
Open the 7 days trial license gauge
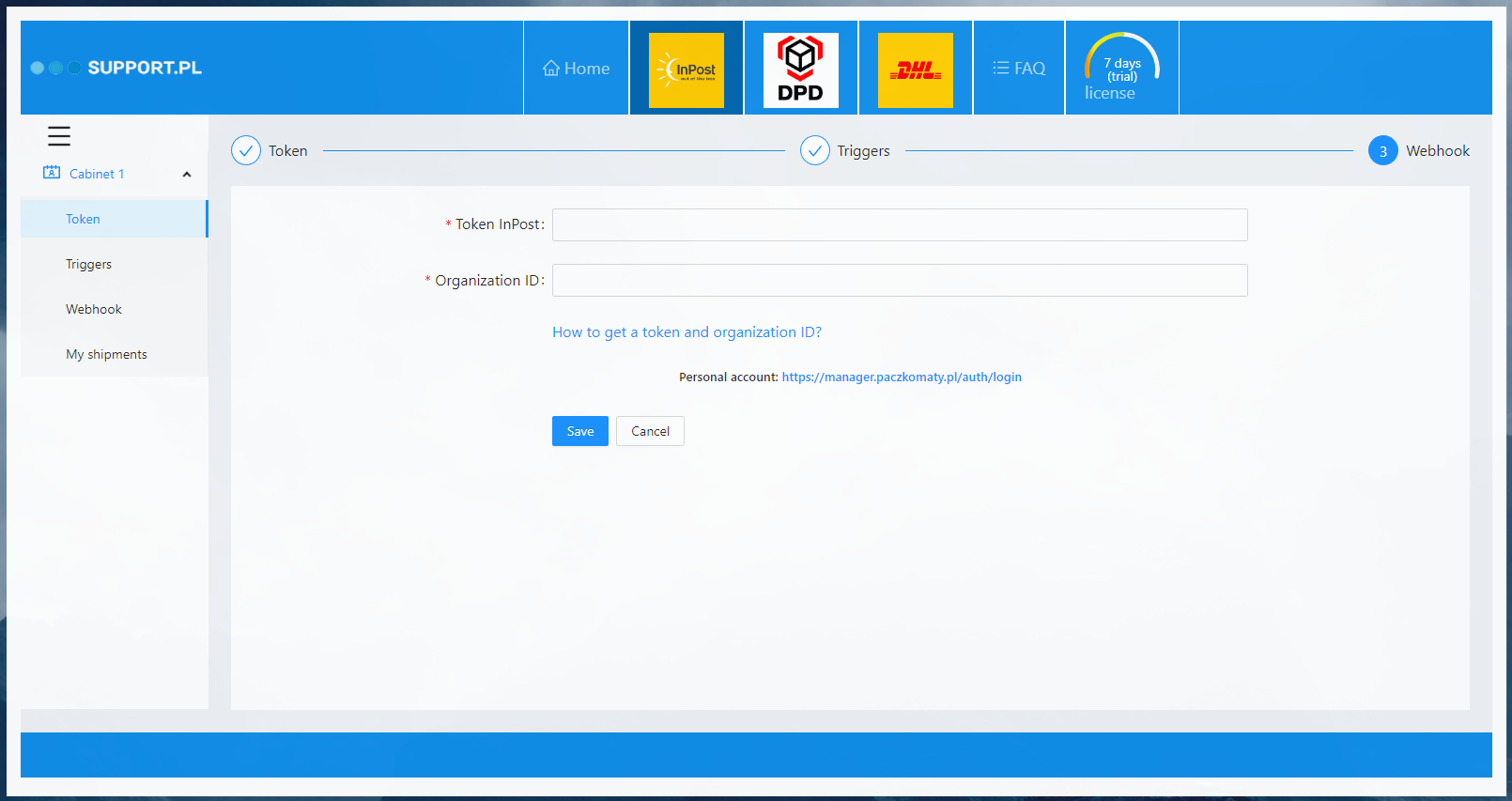point(1121,68)
